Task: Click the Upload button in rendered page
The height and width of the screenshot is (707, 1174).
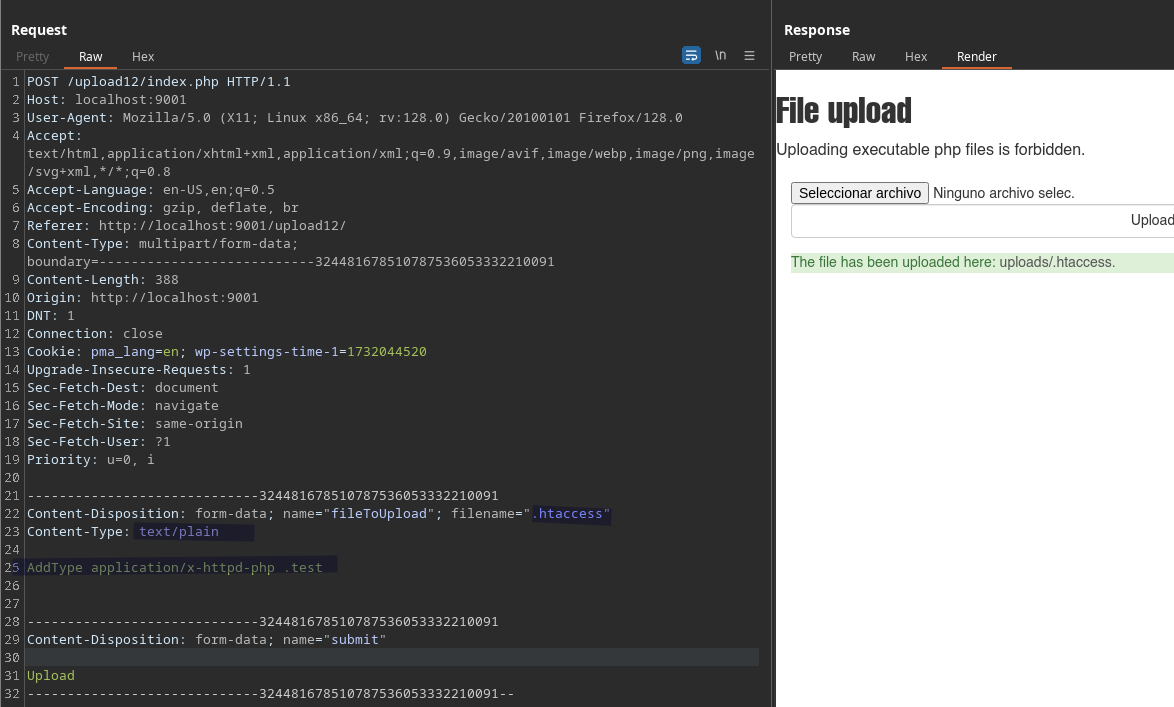Action: click(x=982, y=220)
